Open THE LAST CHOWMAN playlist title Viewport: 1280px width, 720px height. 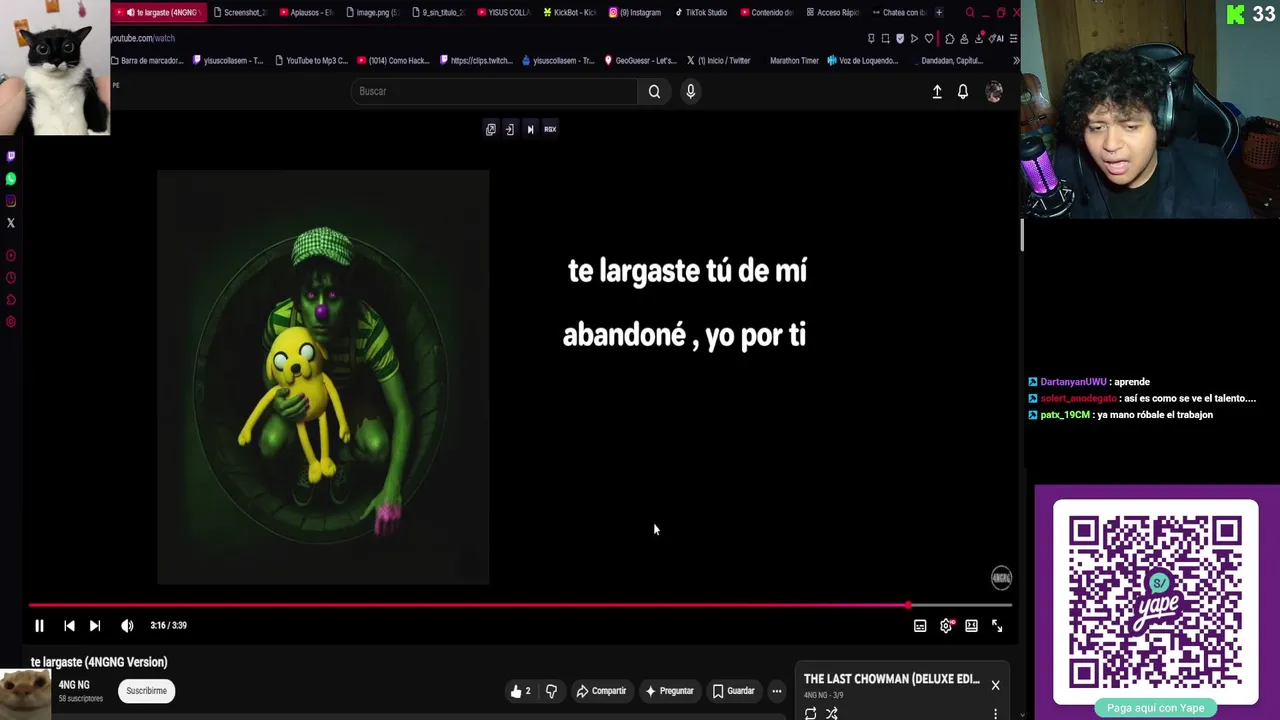tap(891, 679)
